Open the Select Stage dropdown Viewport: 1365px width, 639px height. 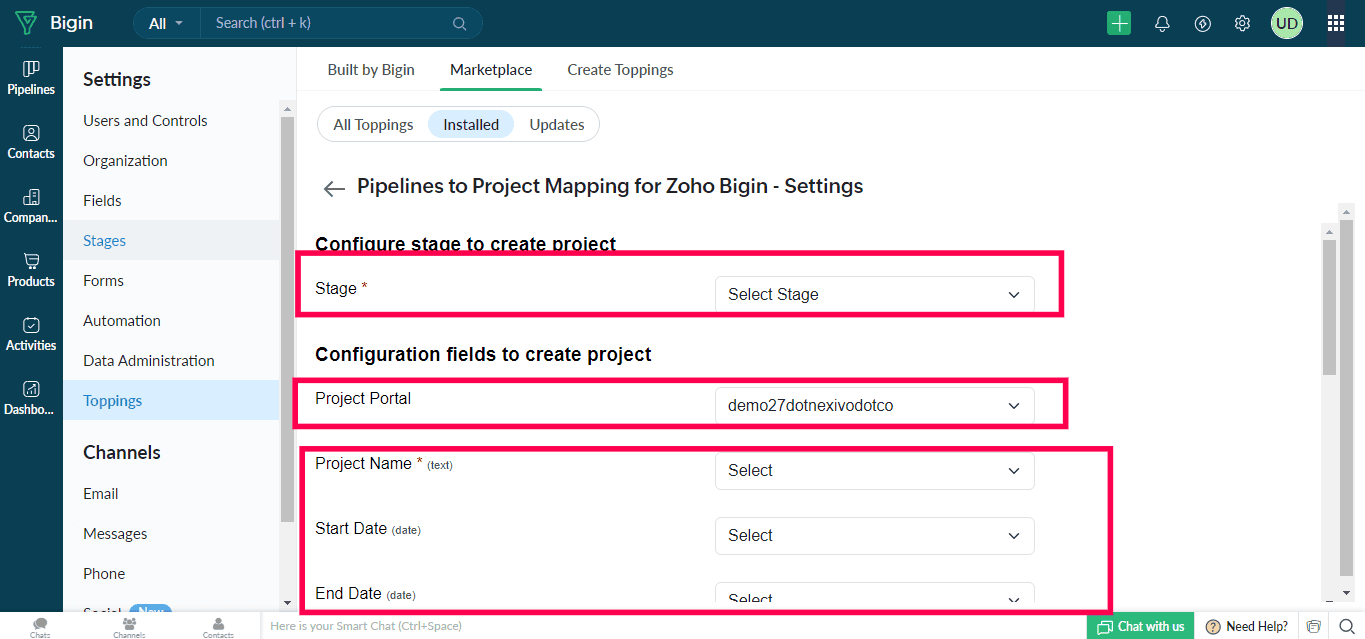click(x=875, y=294)
